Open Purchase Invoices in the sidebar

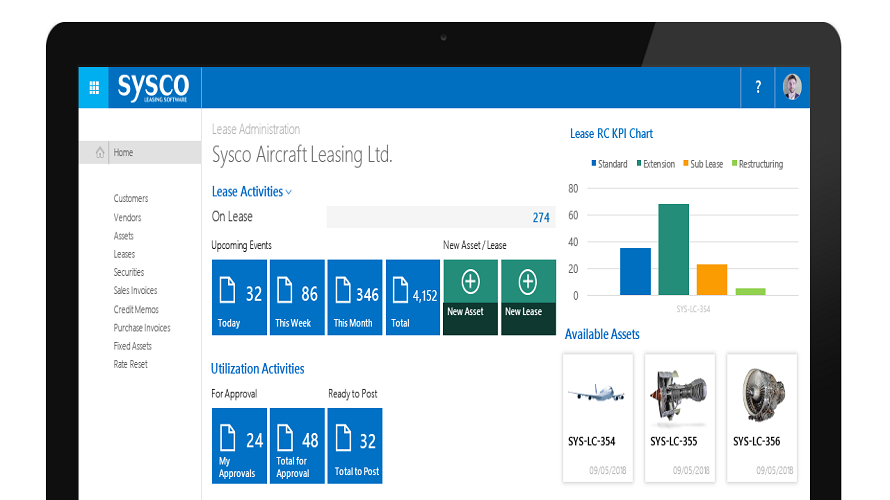pos(141,327)
